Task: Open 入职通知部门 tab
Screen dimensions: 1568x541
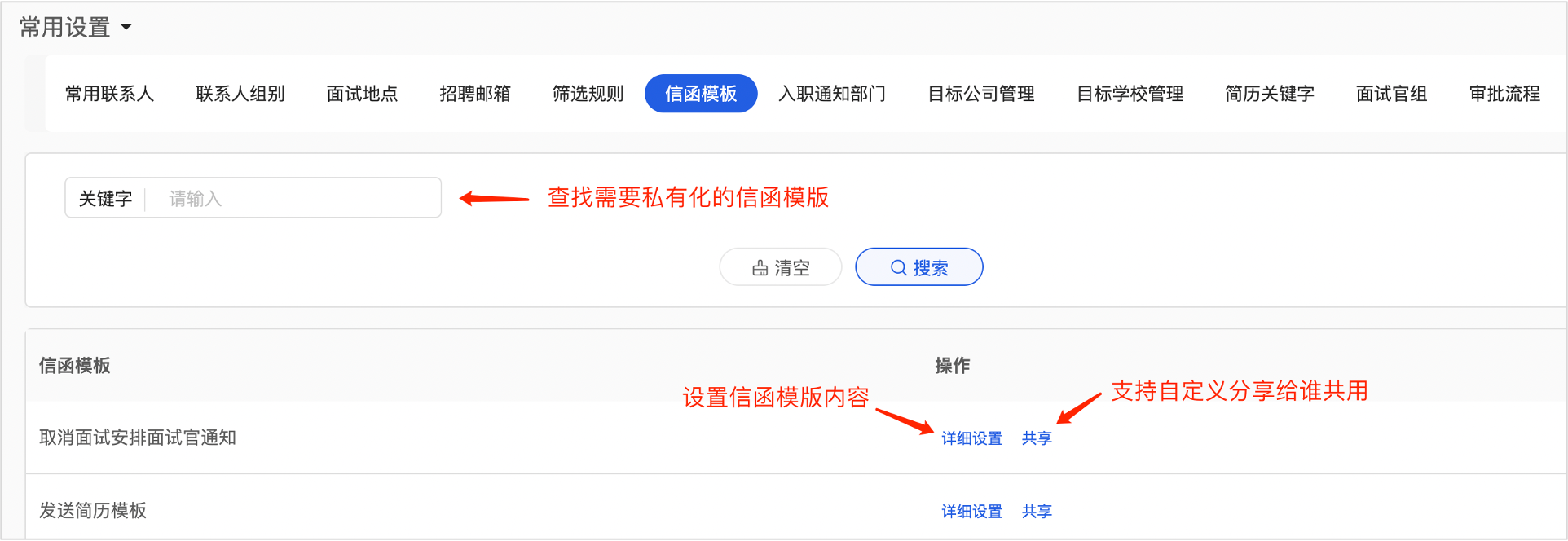Action: pyautogui.click(x=832, y=94)
